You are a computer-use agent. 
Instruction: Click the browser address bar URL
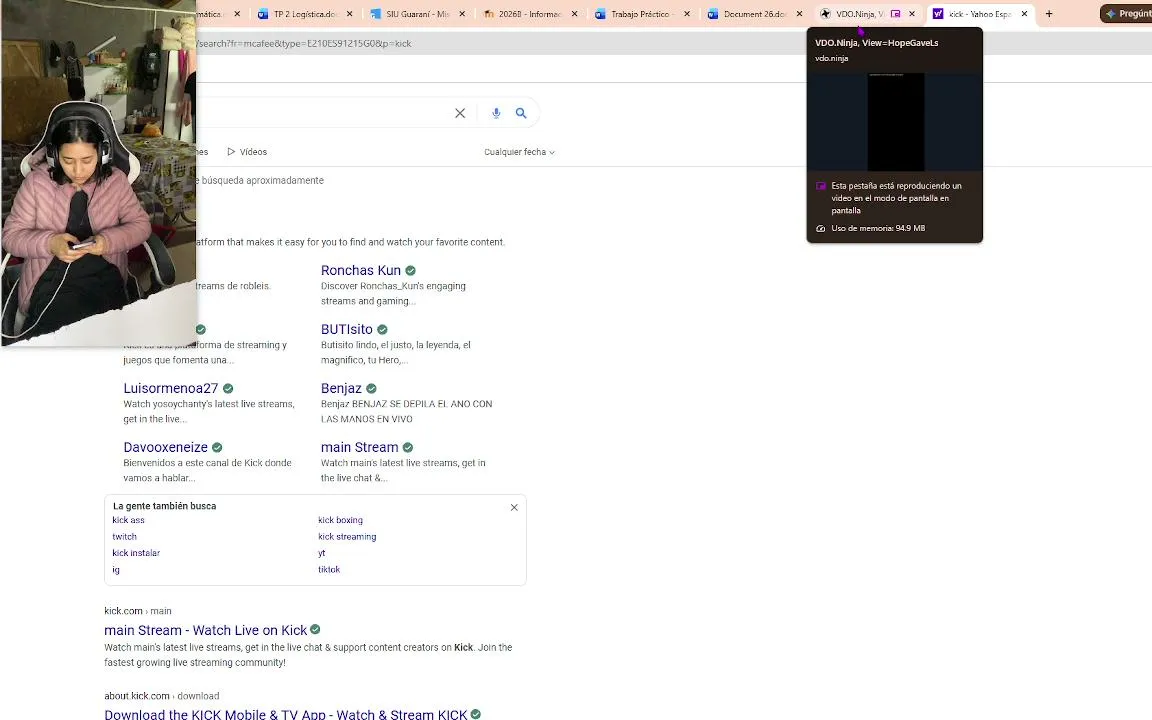303,43
